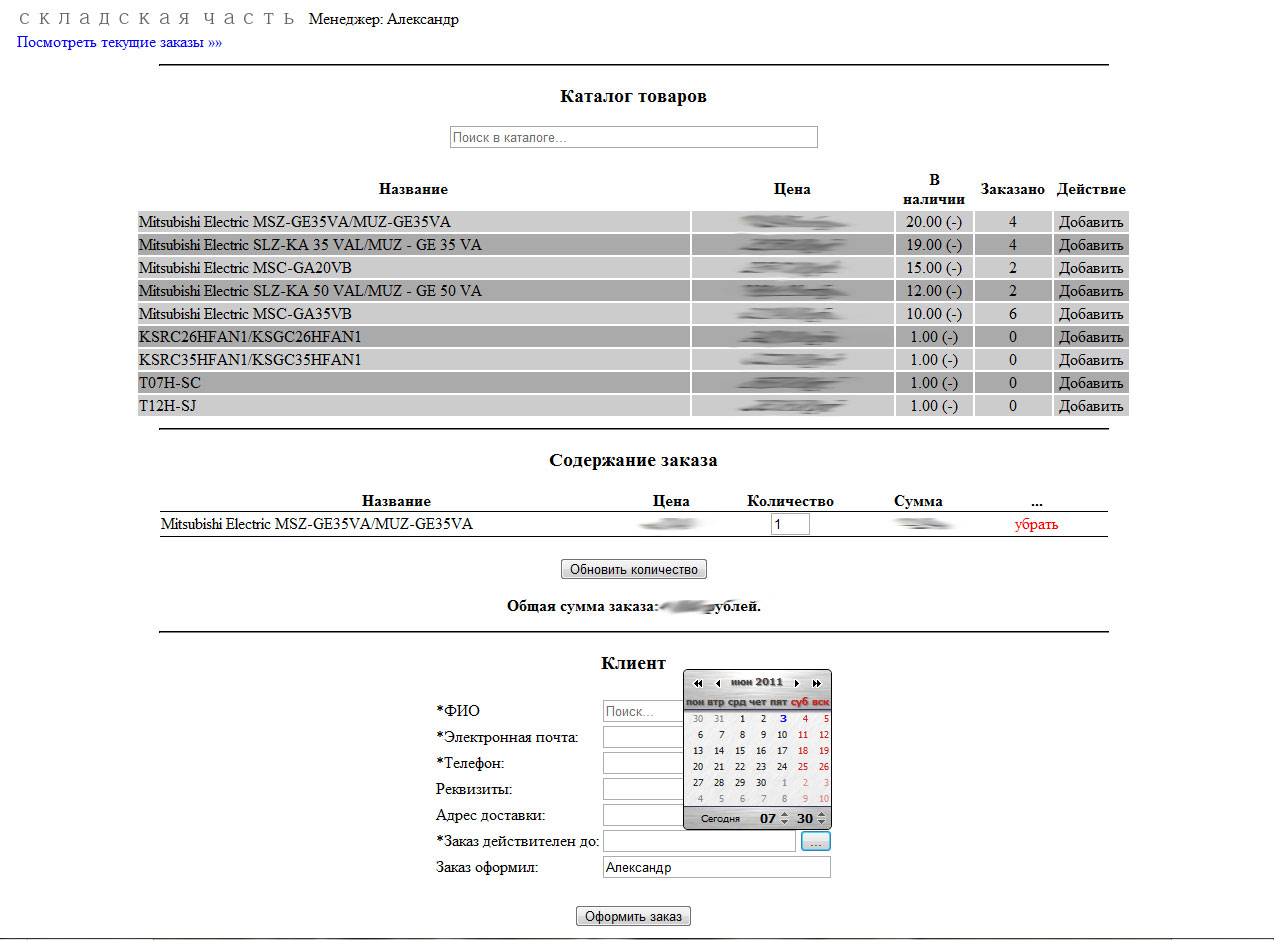Go to previous month in calendar

pyautogui.click(x=717, y=682)
